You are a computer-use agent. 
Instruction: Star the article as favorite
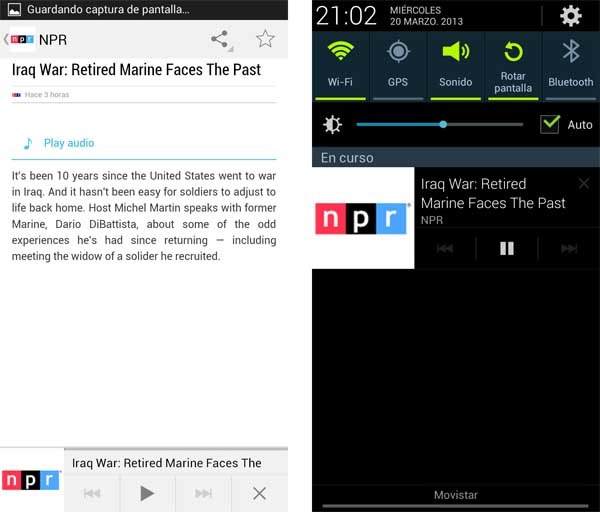(265, 39)
